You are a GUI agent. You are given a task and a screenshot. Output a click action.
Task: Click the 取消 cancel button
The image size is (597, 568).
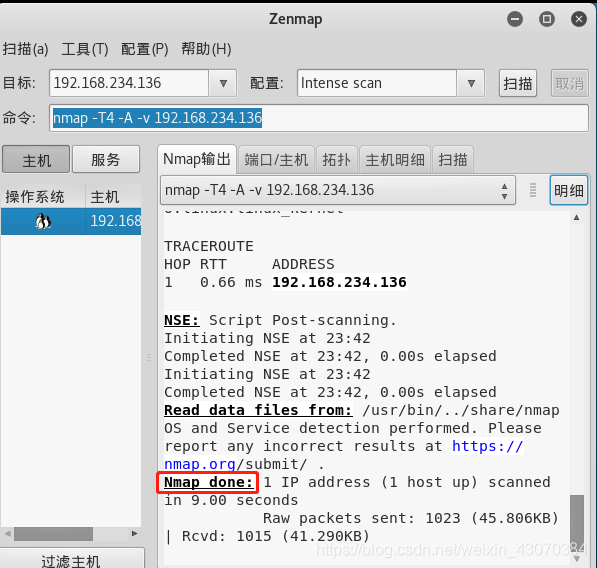coord(570,83)
